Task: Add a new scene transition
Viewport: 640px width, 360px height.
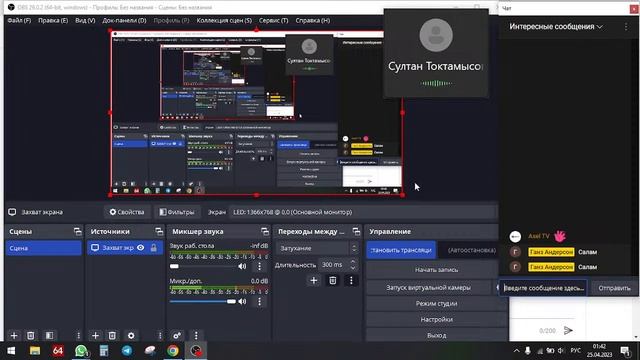Action: click(313, 280)
